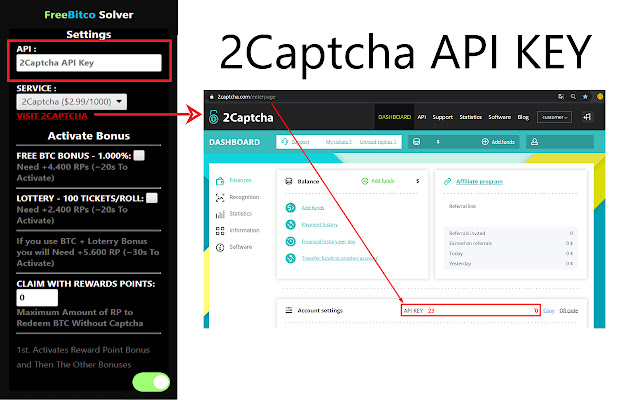Click the user profile icon in dashboard bar
The image size is (640, 400).
534,142
